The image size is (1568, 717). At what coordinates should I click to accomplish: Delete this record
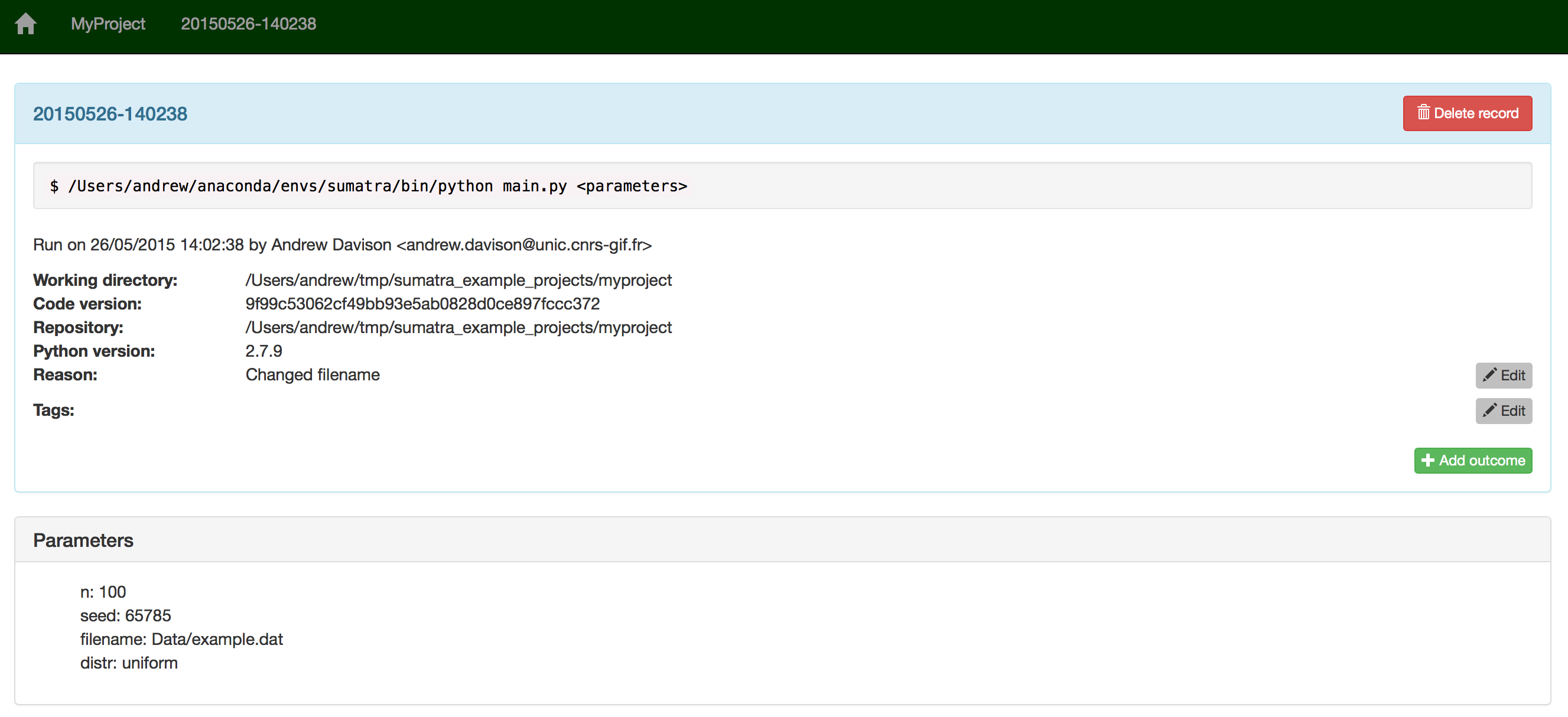point(1467,113)
